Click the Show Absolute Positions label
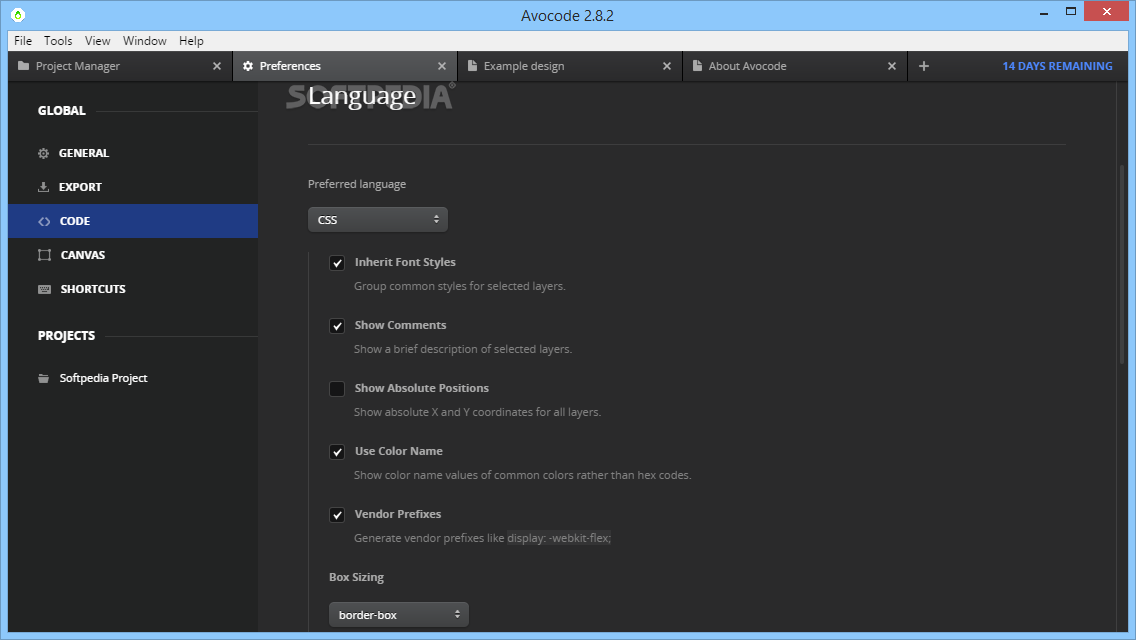 coord(422,388)
